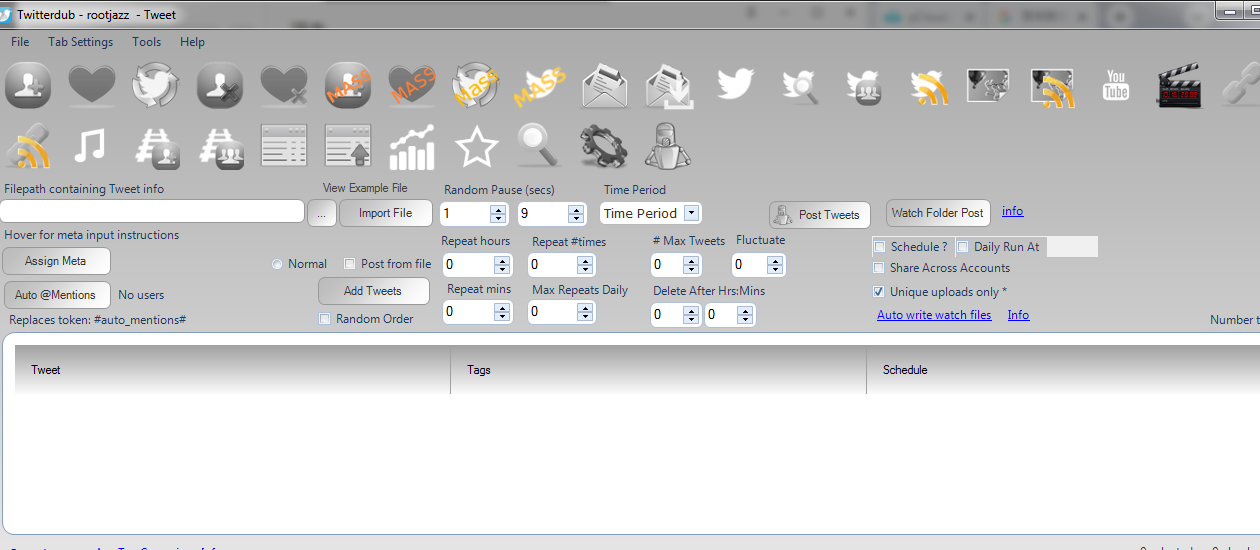
Task: Open the chain link icon at toolbar end
Action: point(1240,85)
